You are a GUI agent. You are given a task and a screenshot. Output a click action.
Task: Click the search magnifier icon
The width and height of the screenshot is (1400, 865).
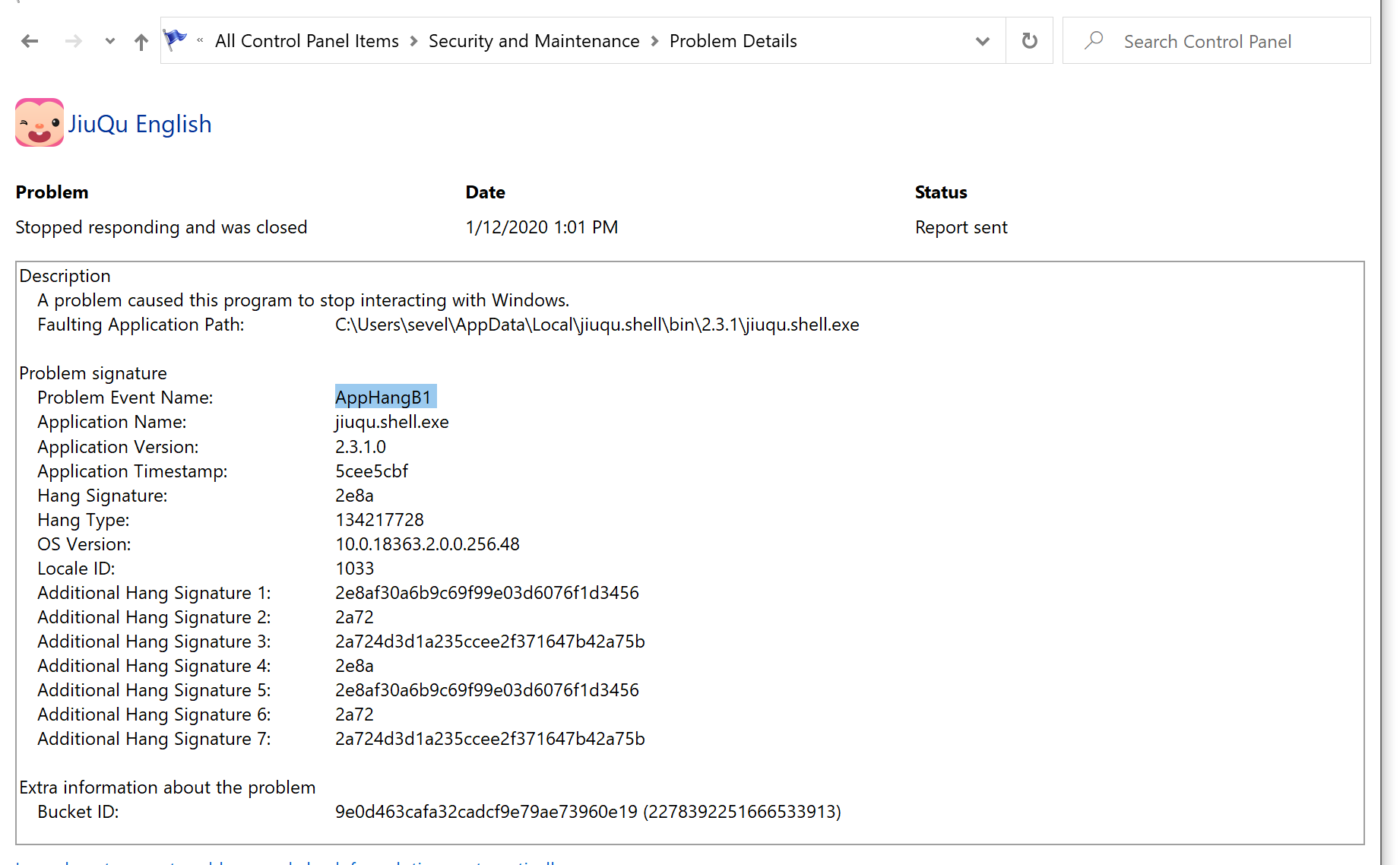pos(1094,40)
